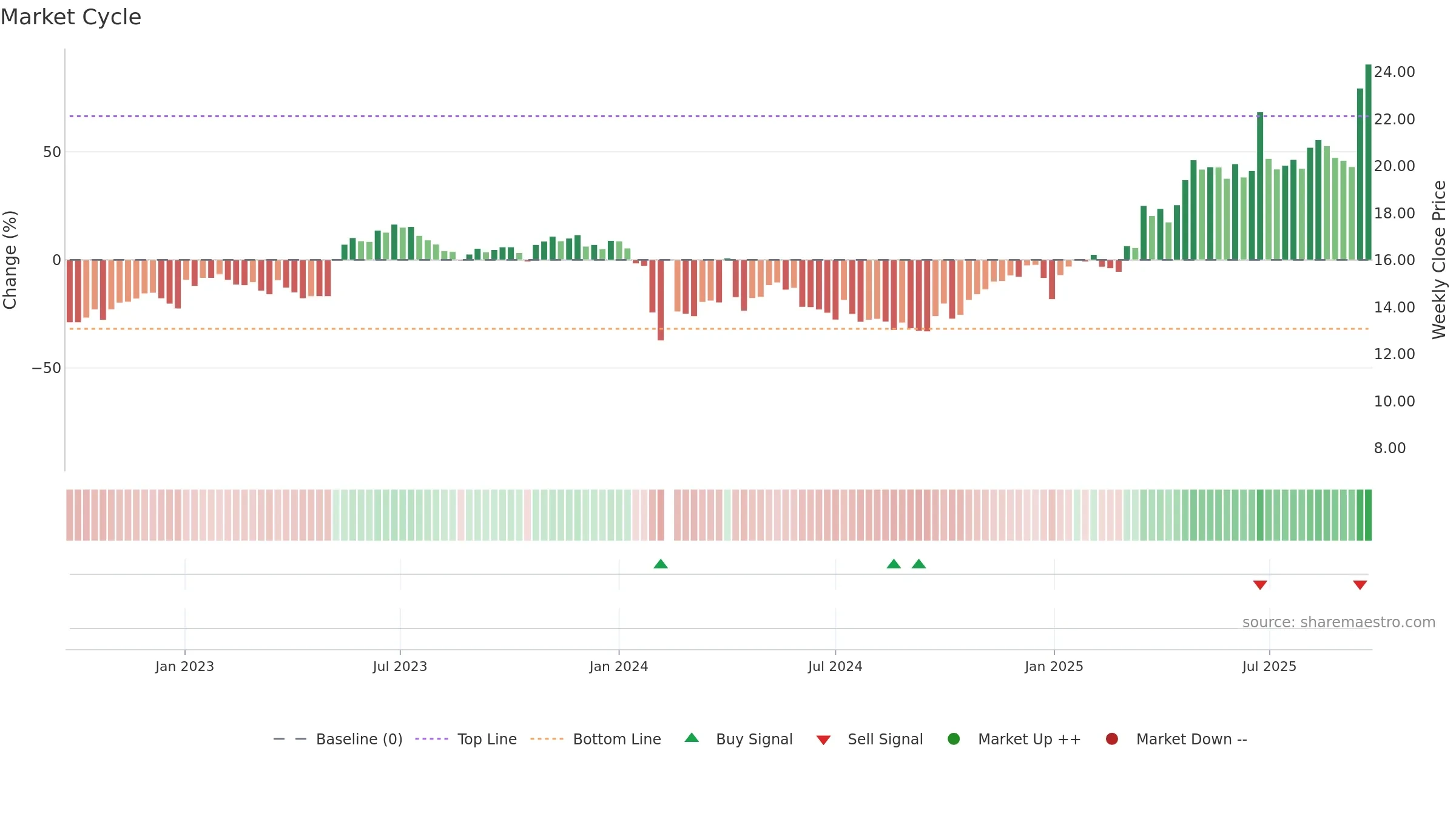
Task: Select the sell signal marker near Jul 2025
Action: (x=1260, y=585)
